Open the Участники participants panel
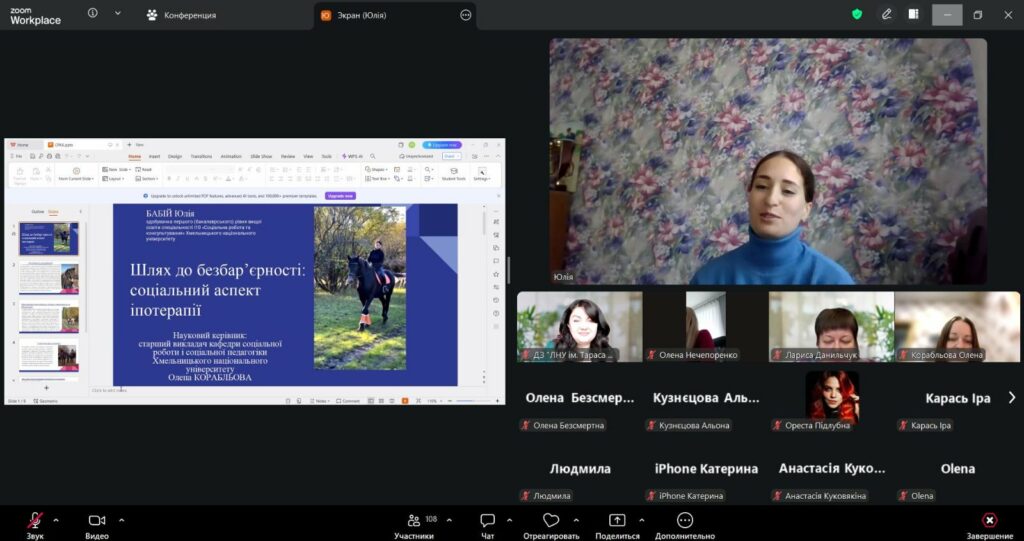Image resolution: width=1024 pixels, height=541 pixels. [414, 526]
